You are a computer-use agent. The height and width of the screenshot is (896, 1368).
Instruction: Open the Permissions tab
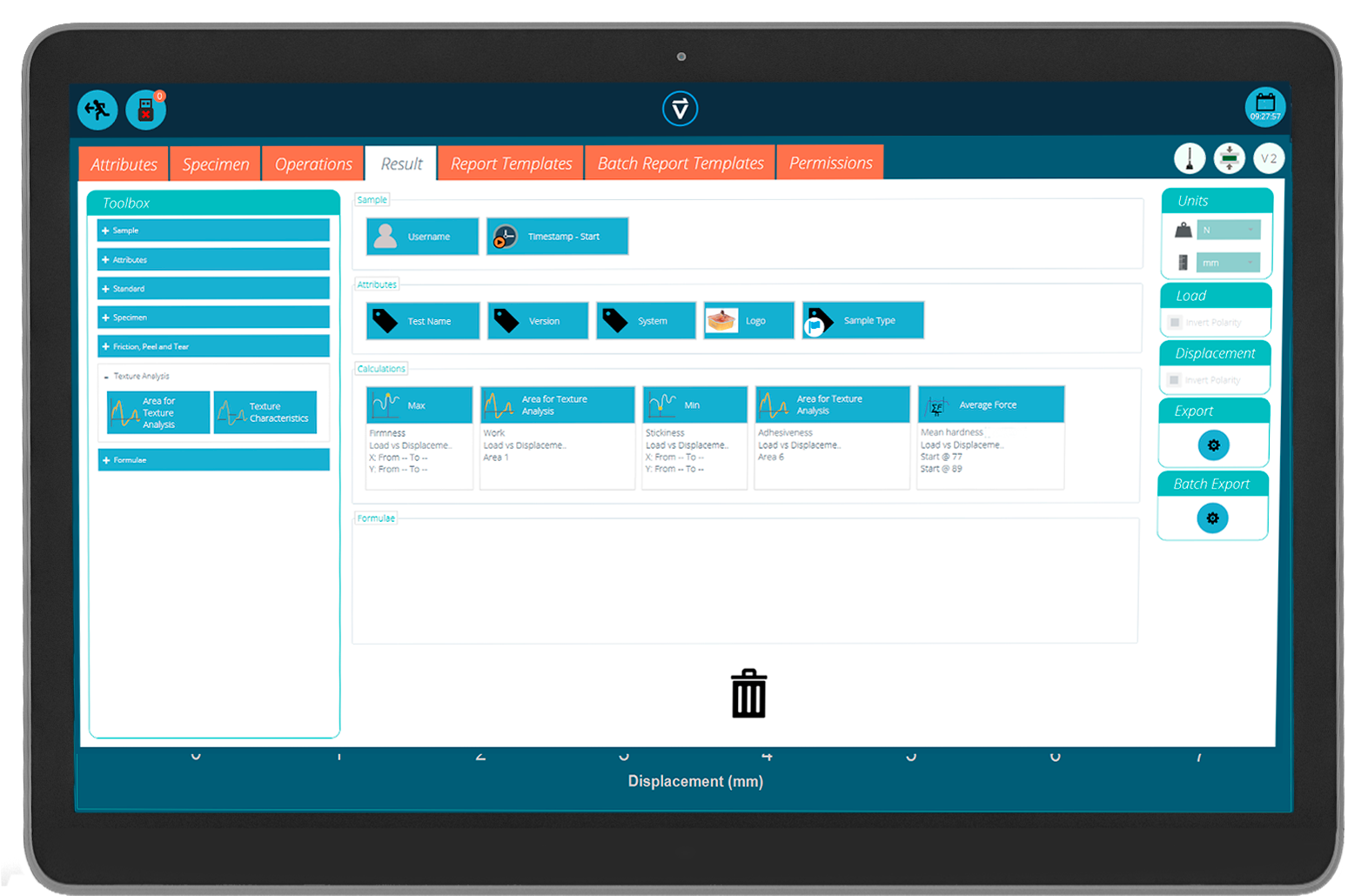click(830, 163)
